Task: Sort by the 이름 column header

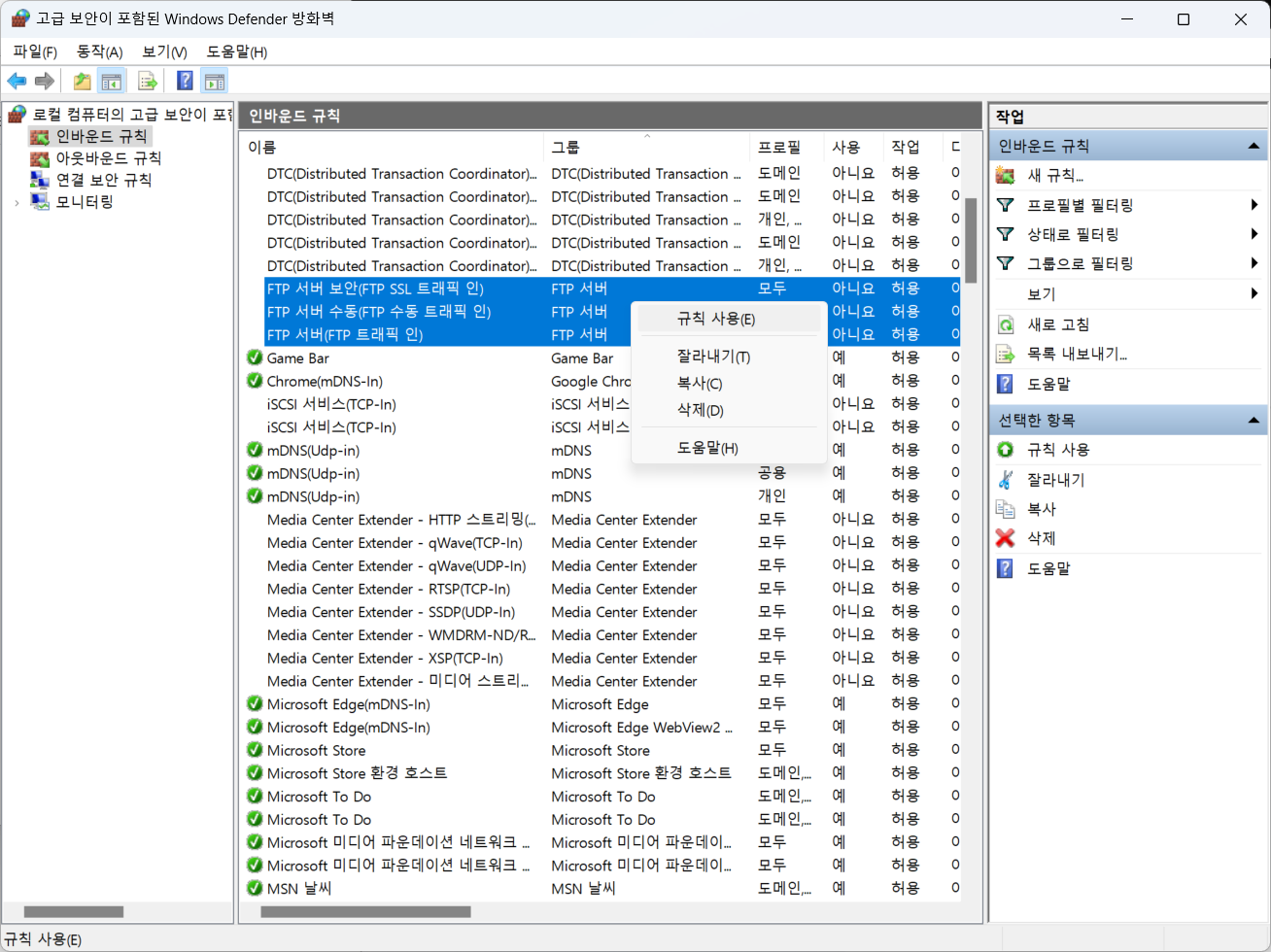Action: pos(393,147)
